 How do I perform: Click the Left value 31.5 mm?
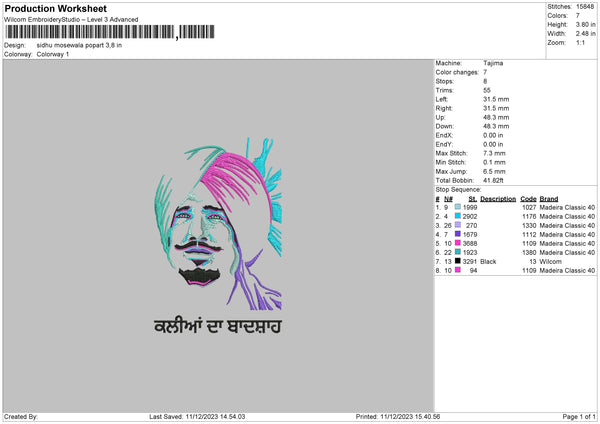click(496, 99)
